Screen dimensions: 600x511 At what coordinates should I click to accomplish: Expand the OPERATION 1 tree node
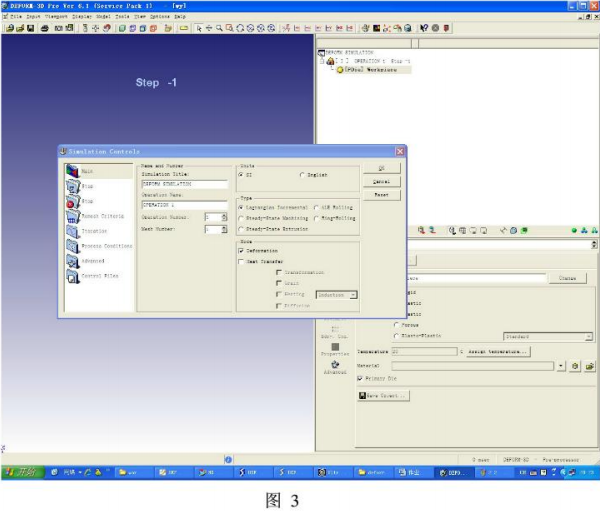click(x=321, y=61)
